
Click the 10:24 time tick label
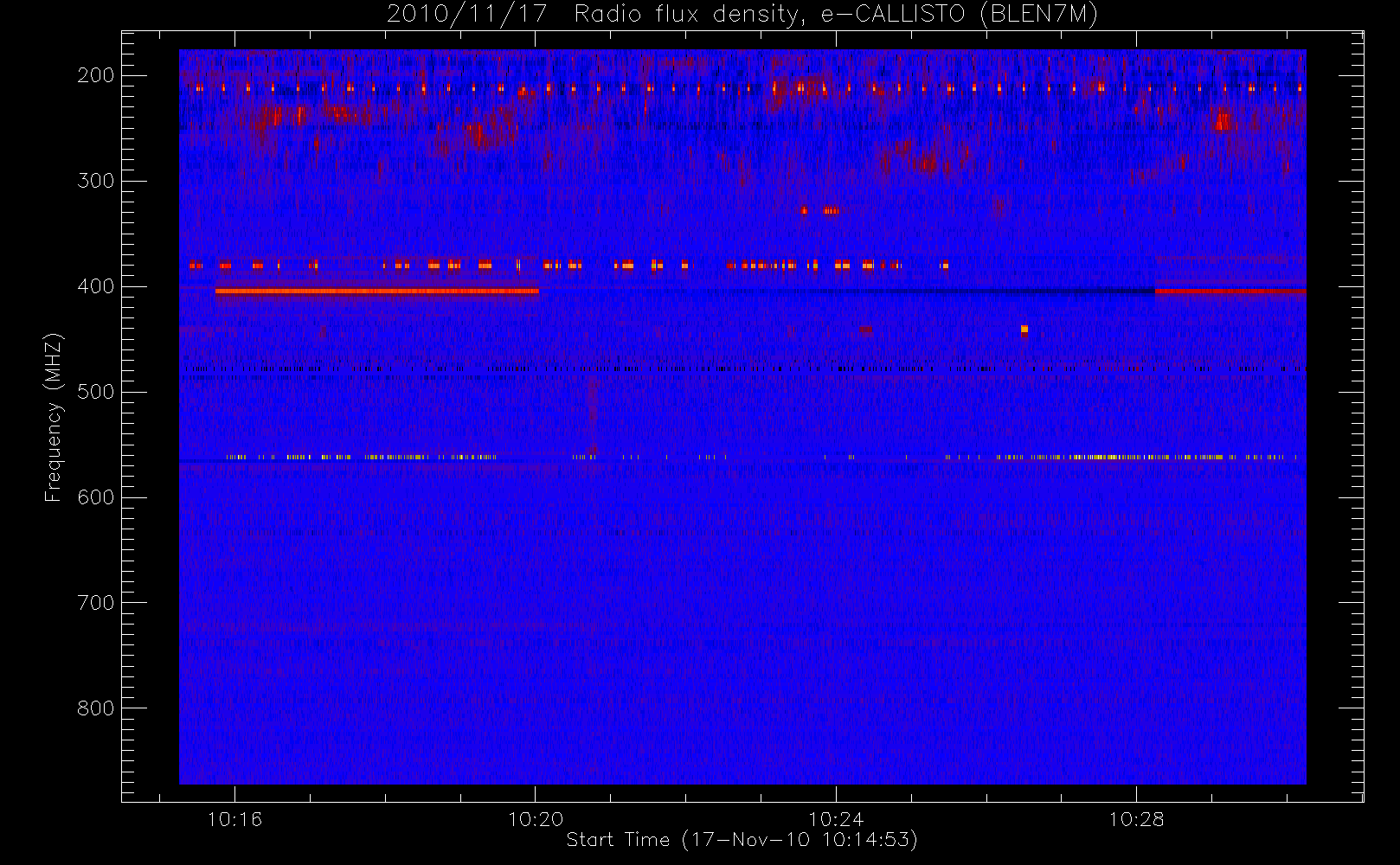point(836,819)
